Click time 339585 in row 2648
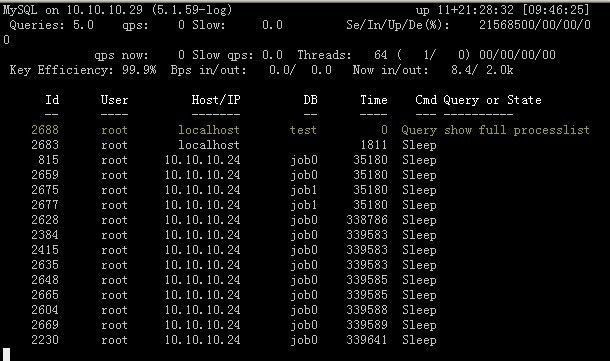Viewport: 610px width, 361px height. point(367,280)
